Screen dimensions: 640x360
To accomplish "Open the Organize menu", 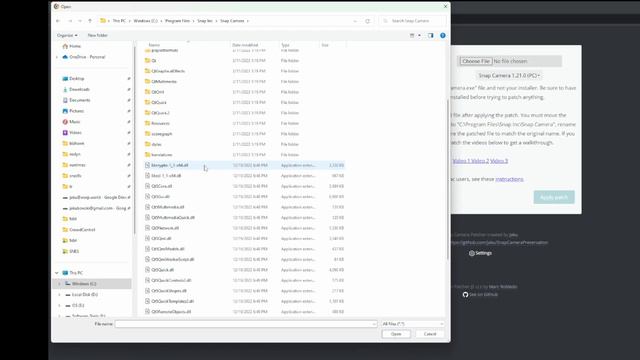I will 67,36.
